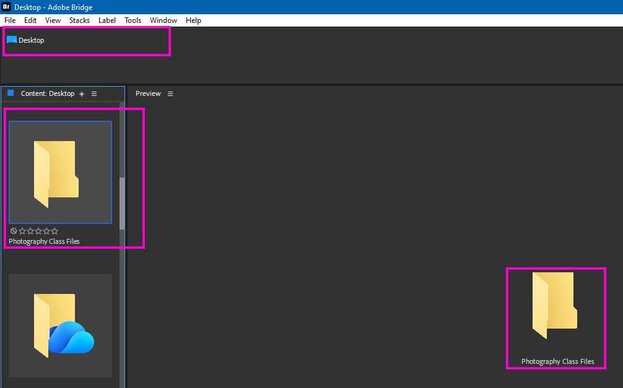This screenshot has height=388, width=623.
Task: Set one star rating on Photography Class Files
Action: [22, 231]
